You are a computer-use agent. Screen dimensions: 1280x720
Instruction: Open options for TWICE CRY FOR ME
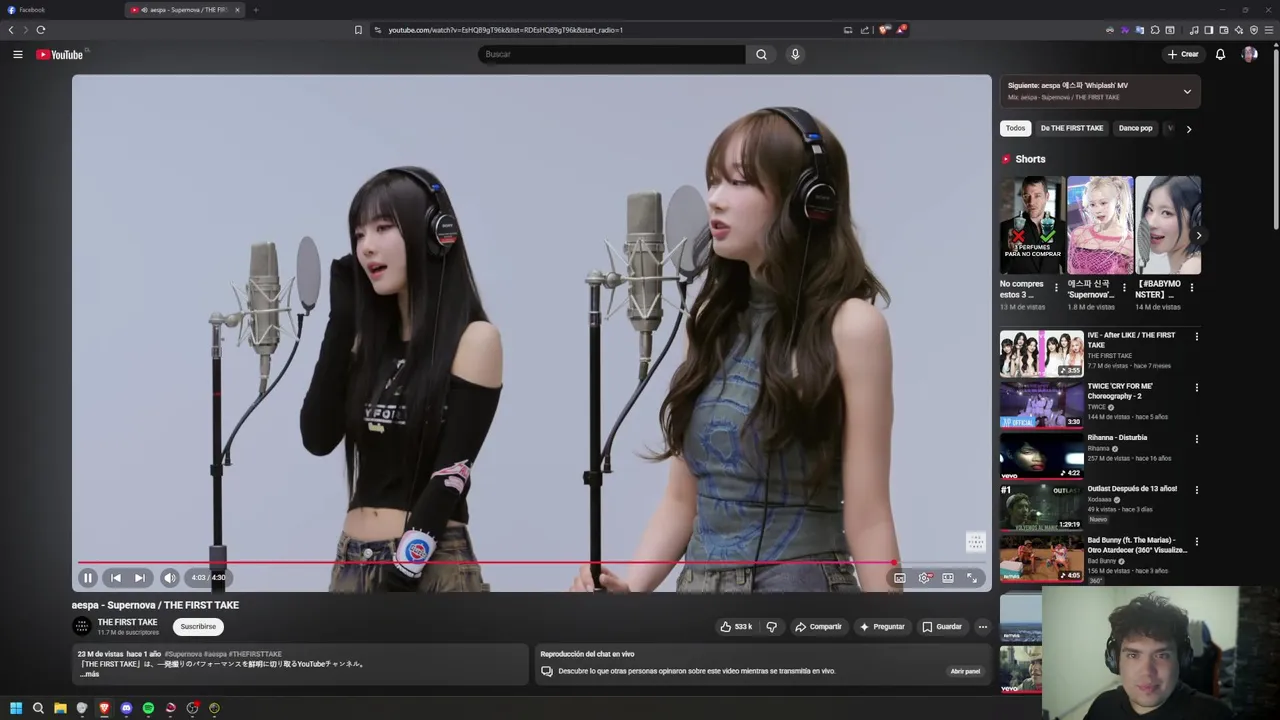1196,388
